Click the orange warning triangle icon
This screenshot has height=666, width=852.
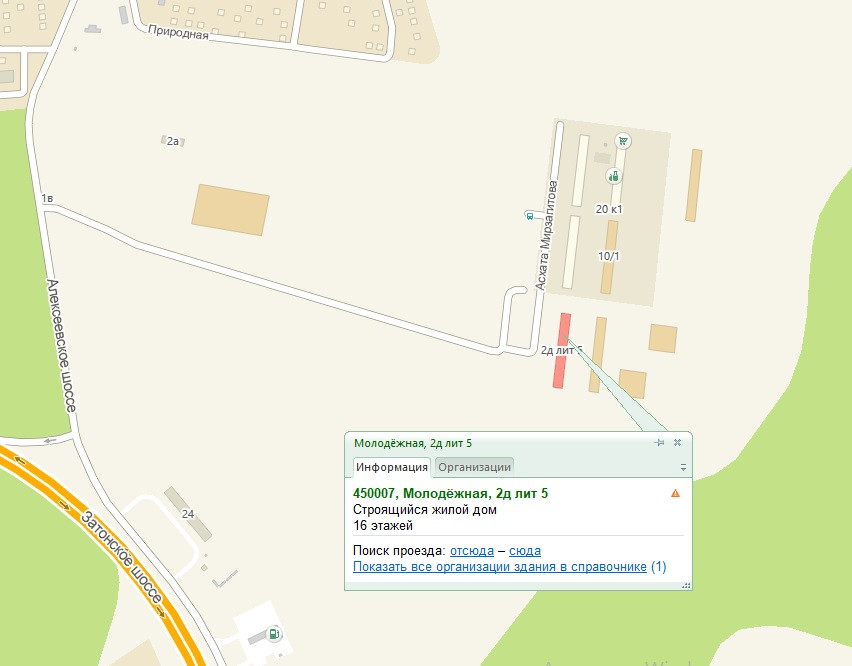(x=675, y=493)
